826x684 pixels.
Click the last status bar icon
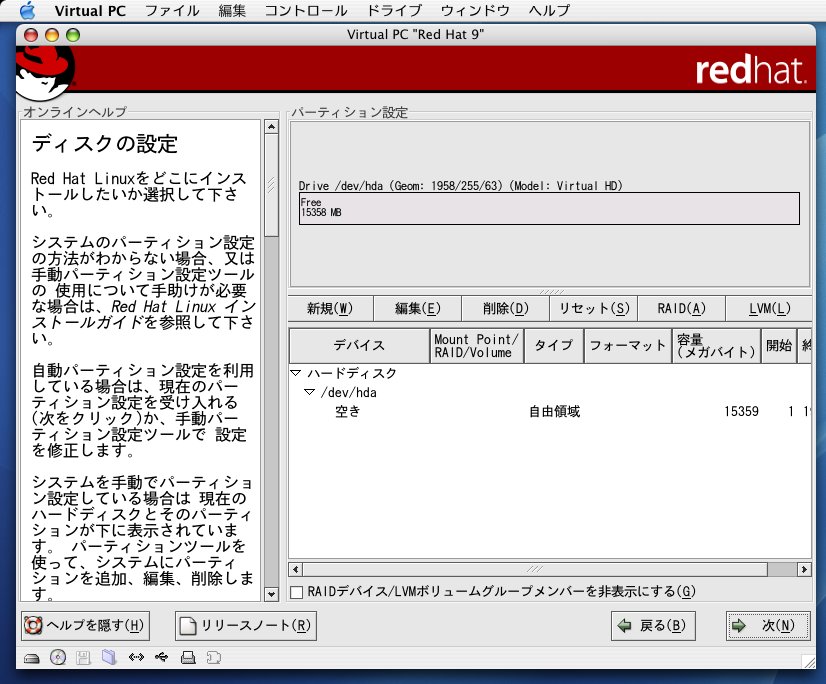pyautogui.click(x=213, y=658)
